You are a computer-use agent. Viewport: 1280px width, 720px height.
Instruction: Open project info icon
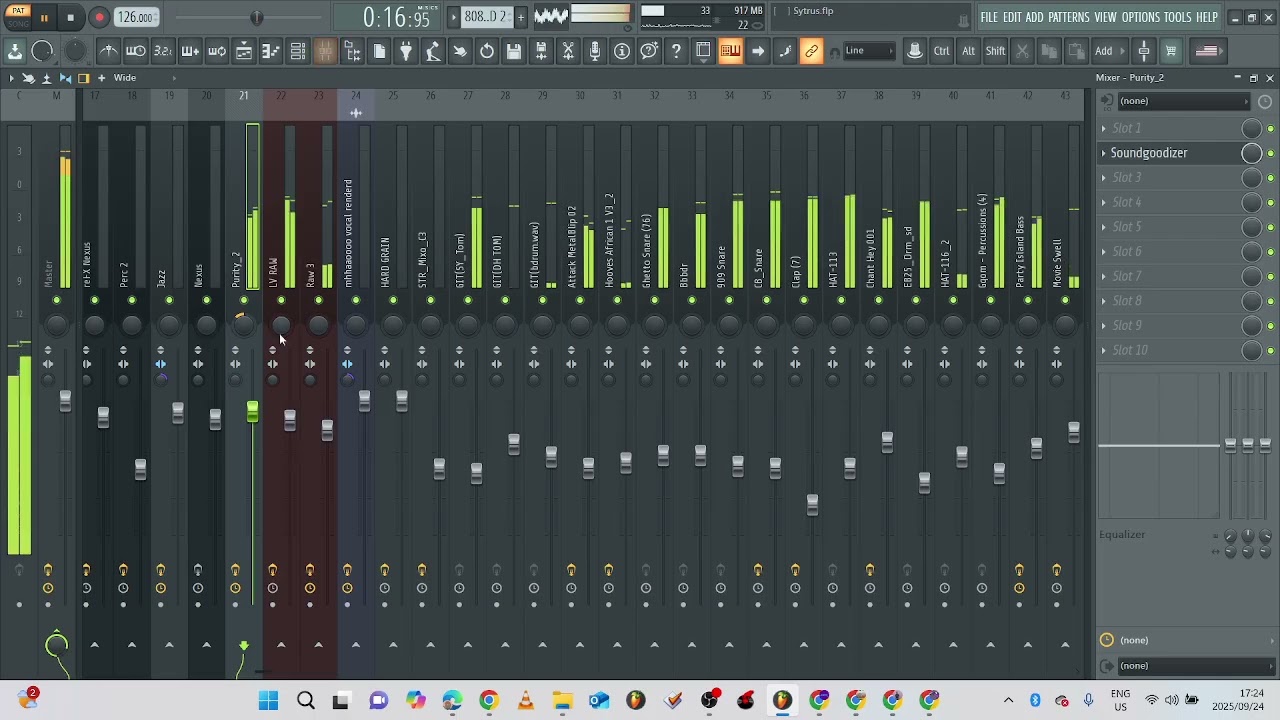622,51
